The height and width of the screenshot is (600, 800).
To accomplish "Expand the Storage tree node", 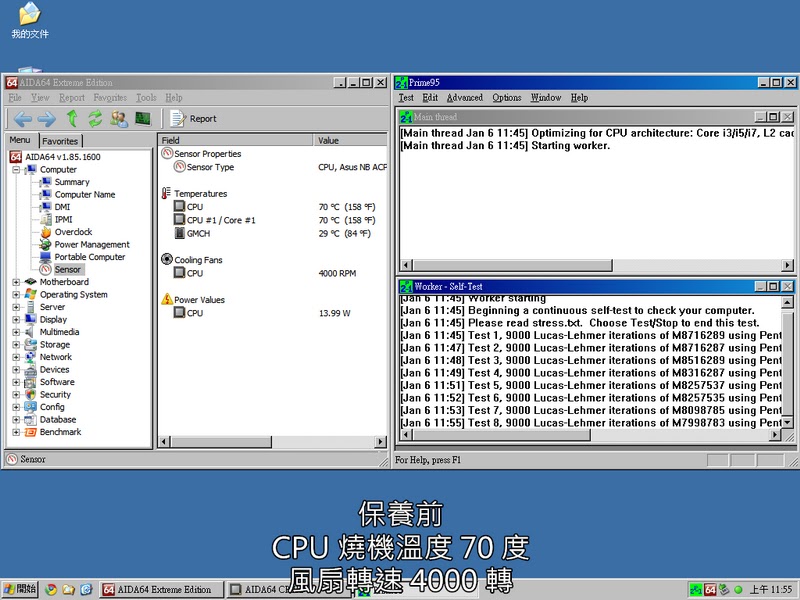I will click(x=16, y=344).
